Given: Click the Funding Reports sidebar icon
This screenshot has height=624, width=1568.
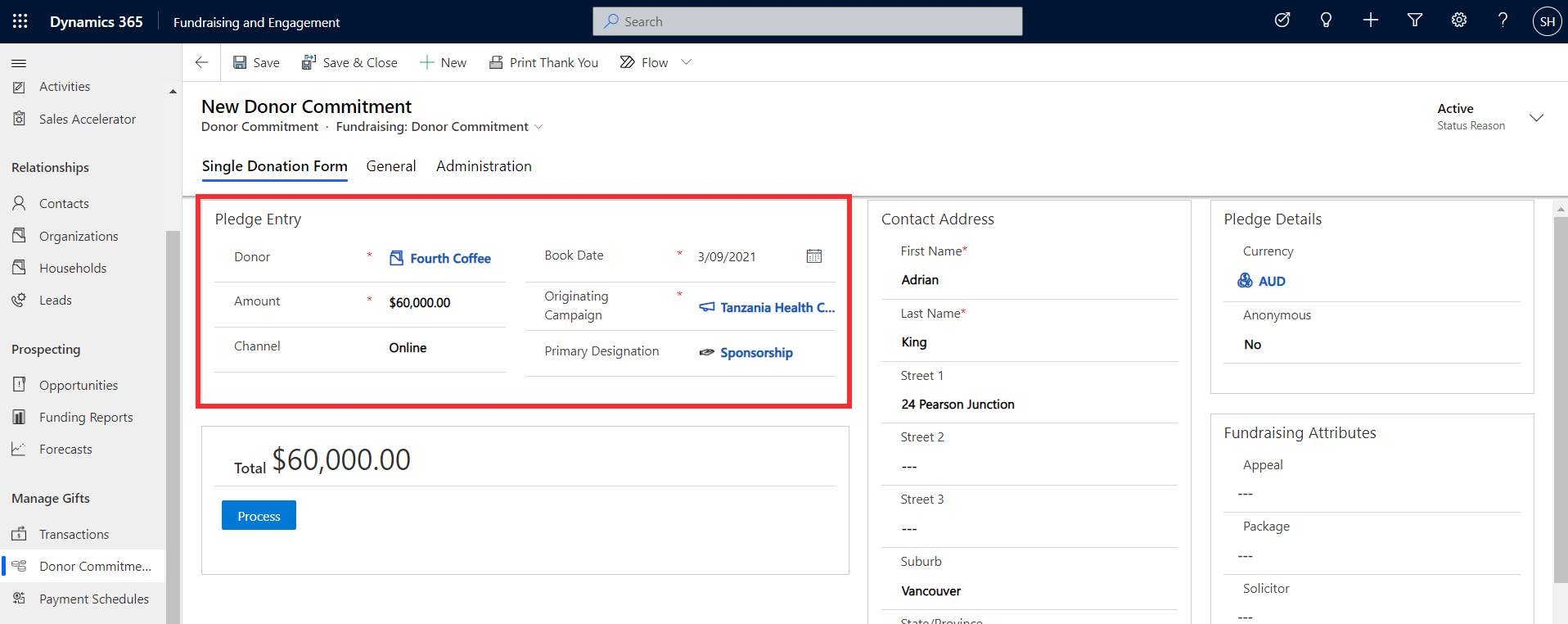Looking at the screenshot, I should [x=19, y=417].
